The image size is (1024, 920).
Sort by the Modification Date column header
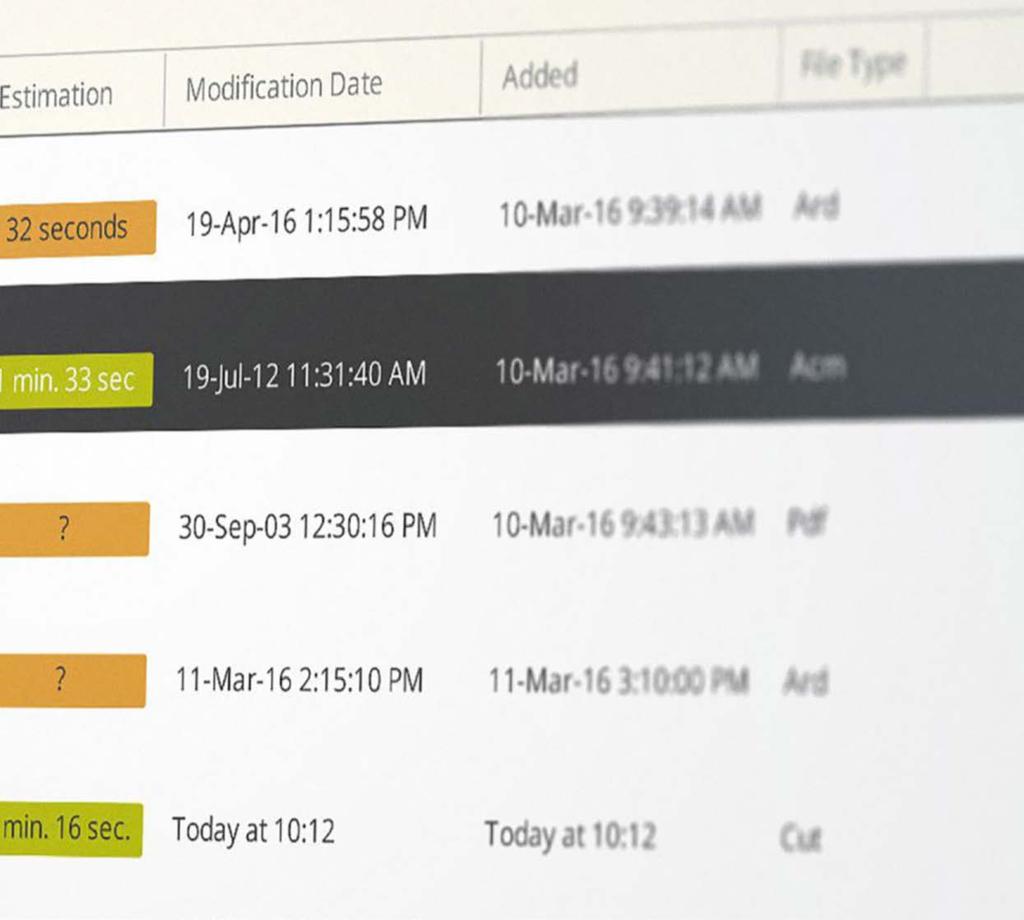coord(284,87)
